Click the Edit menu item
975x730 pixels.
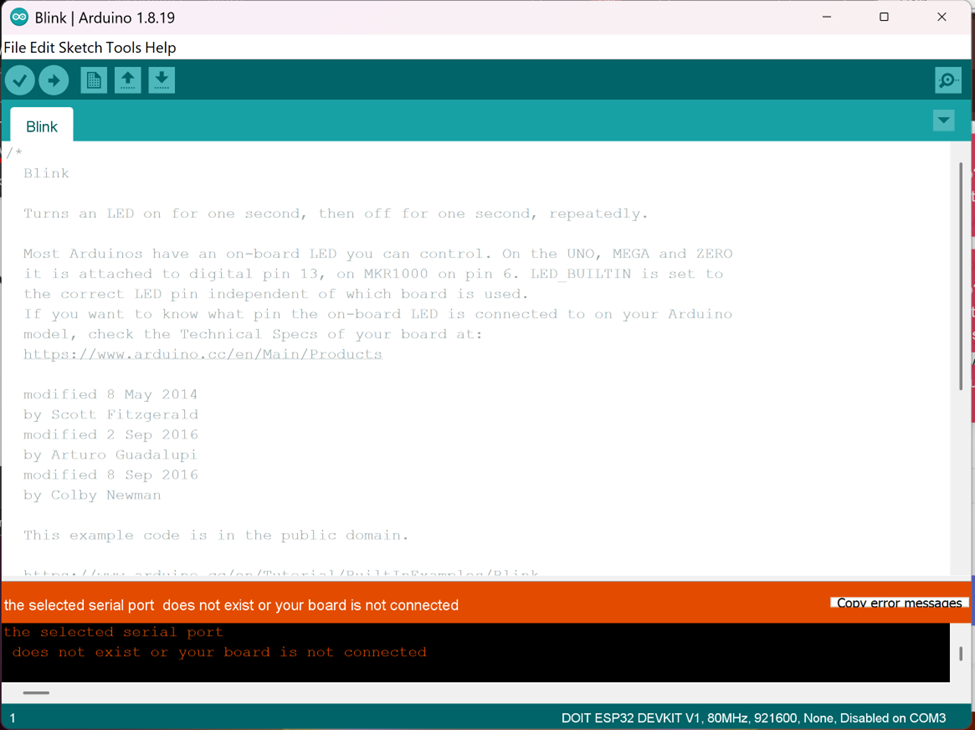click(41, 47)
